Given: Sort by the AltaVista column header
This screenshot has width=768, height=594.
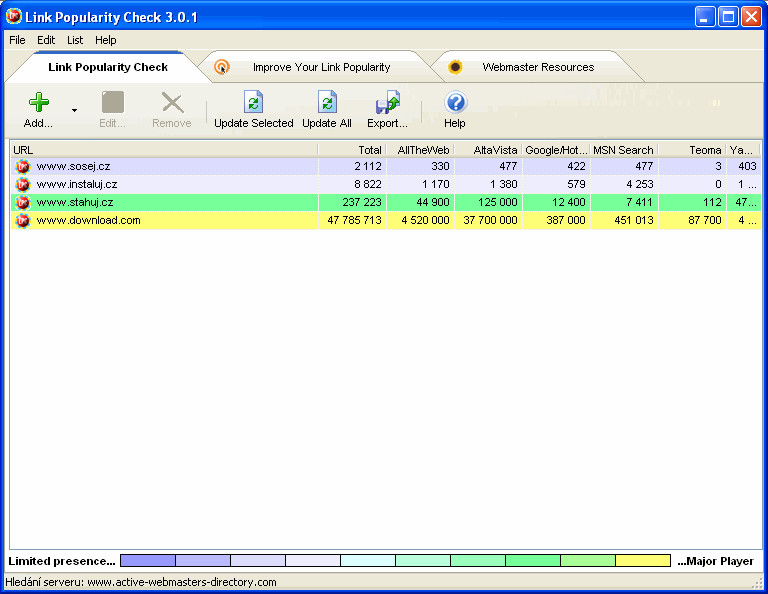Looking at the screenshot, I should 488,150.
